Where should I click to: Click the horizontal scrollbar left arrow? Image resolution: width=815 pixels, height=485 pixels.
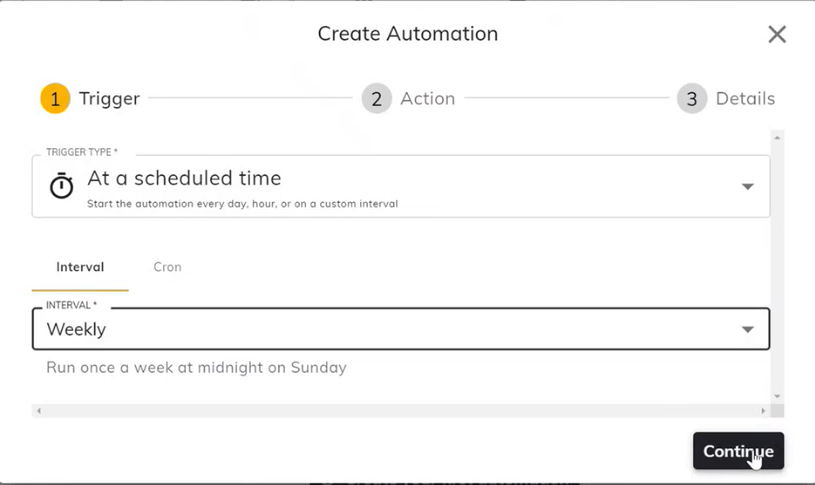(x=38, y=411)
